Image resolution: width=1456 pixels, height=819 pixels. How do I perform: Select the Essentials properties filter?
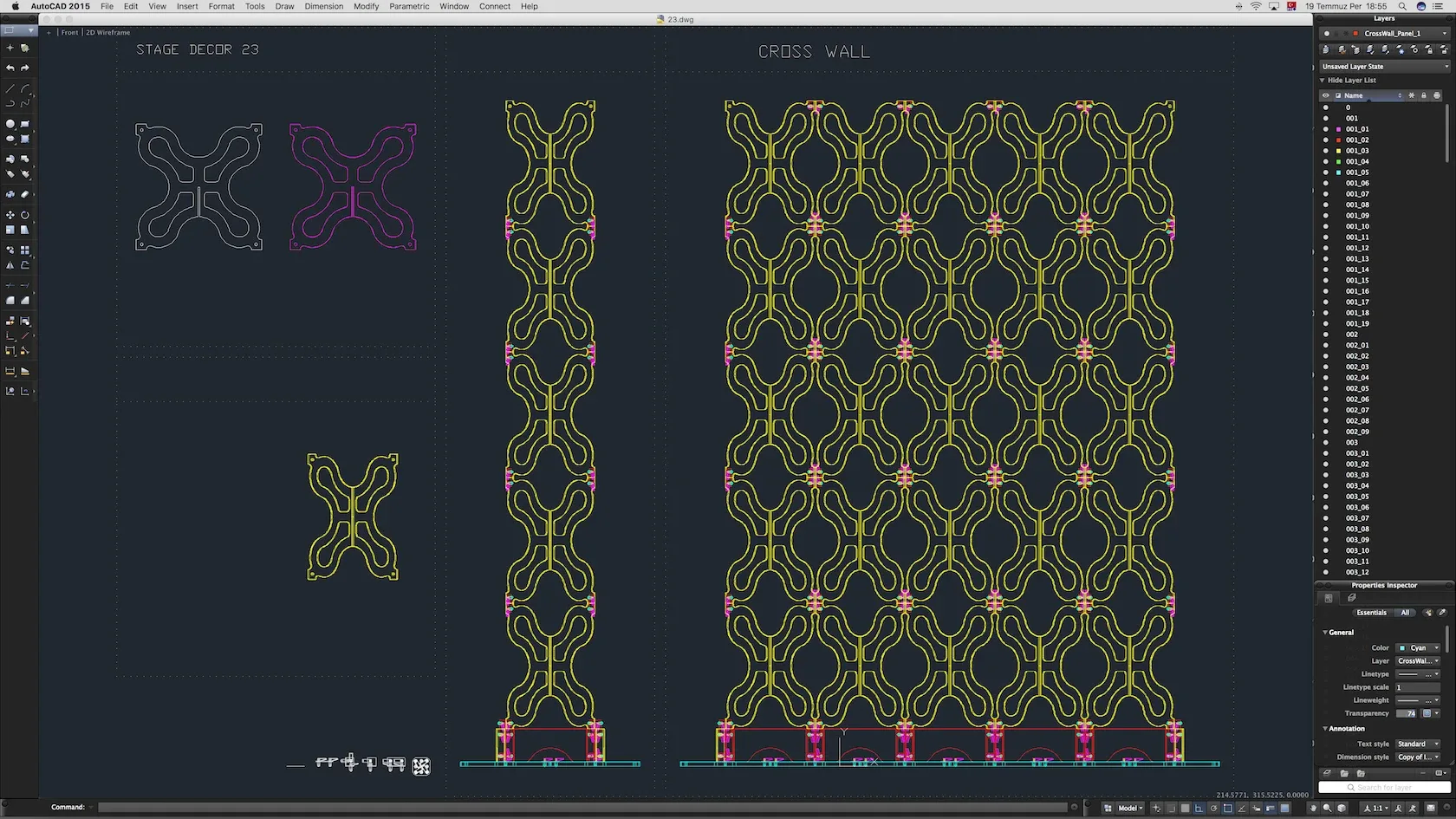pos(1371,613)
